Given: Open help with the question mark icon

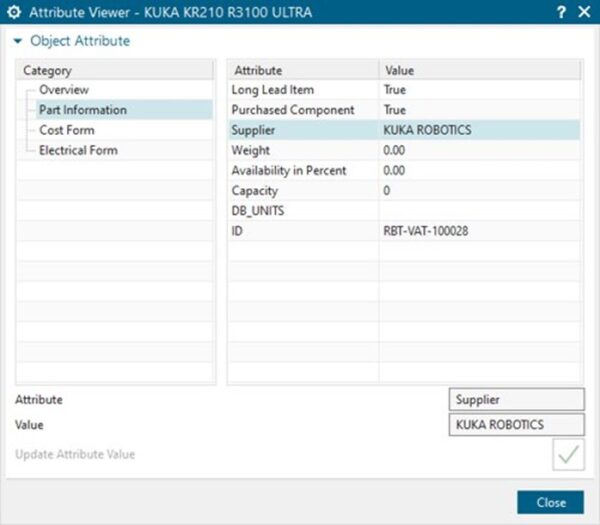Looking at the screenshot, I should coord(561,12).
